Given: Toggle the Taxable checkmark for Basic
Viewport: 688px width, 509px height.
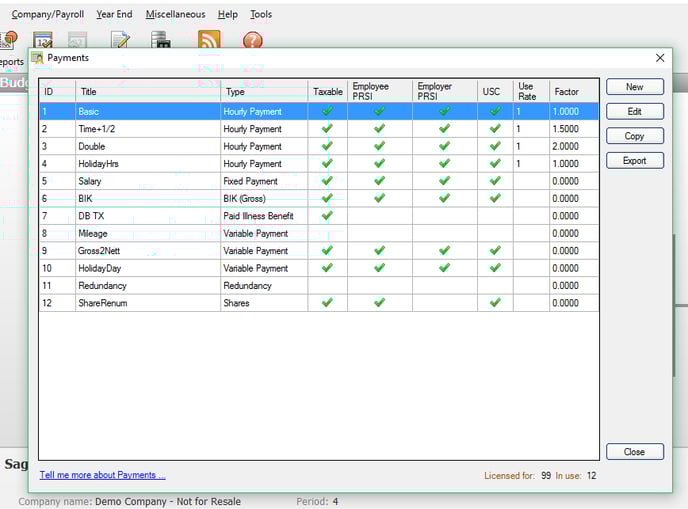Looking at the screenshot, I should coord(327,111).
